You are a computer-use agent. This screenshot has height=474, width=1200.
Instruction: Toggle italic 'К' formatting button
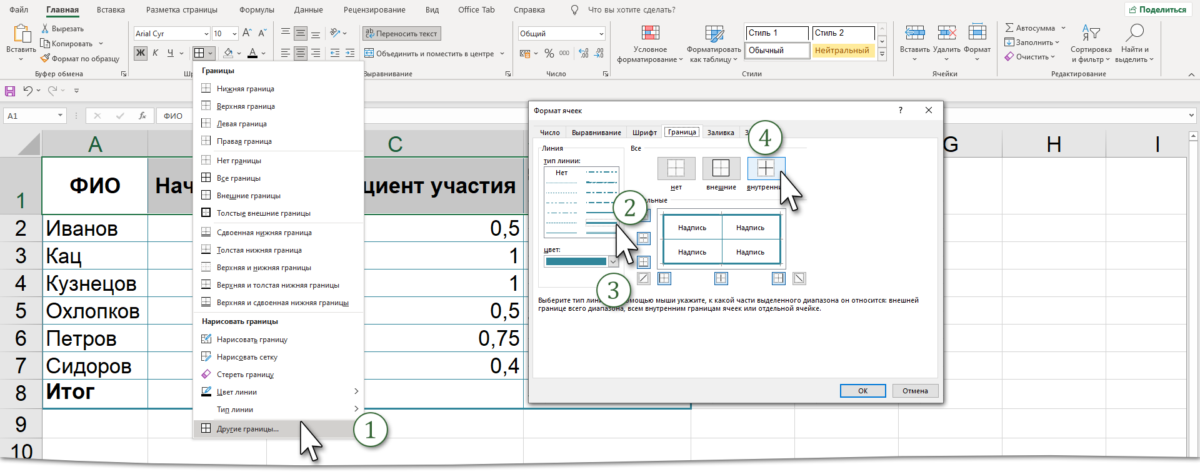tap(157, 53)
